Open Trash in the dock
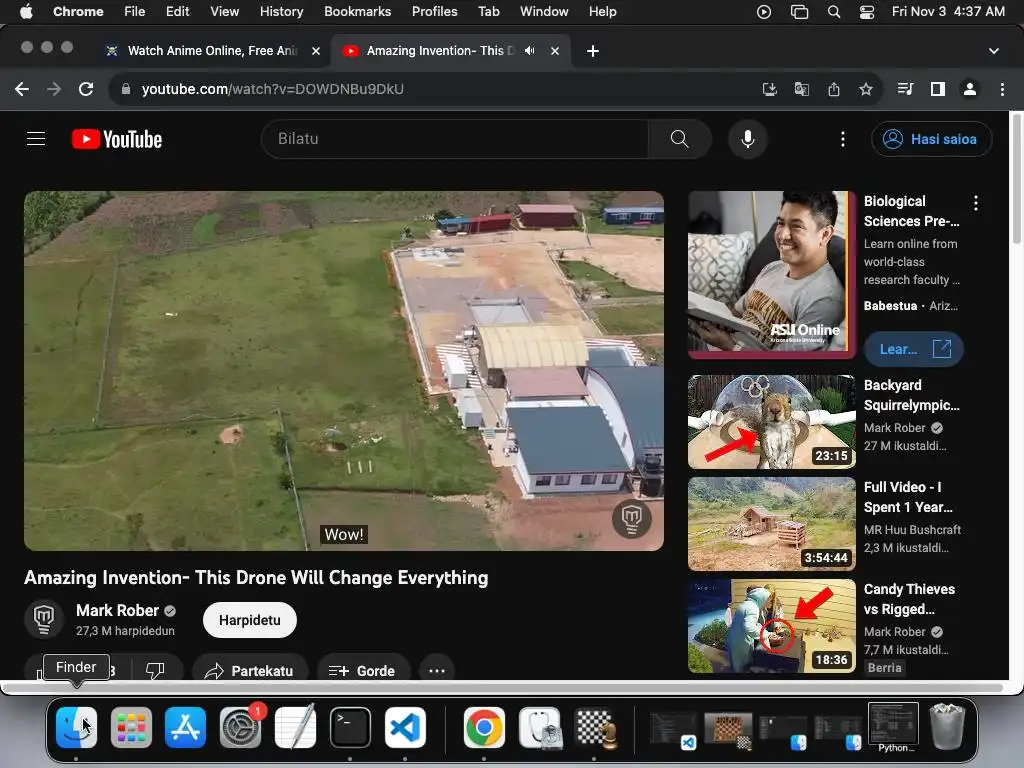This screenshot has height=768, width=1024. point(947,726)
